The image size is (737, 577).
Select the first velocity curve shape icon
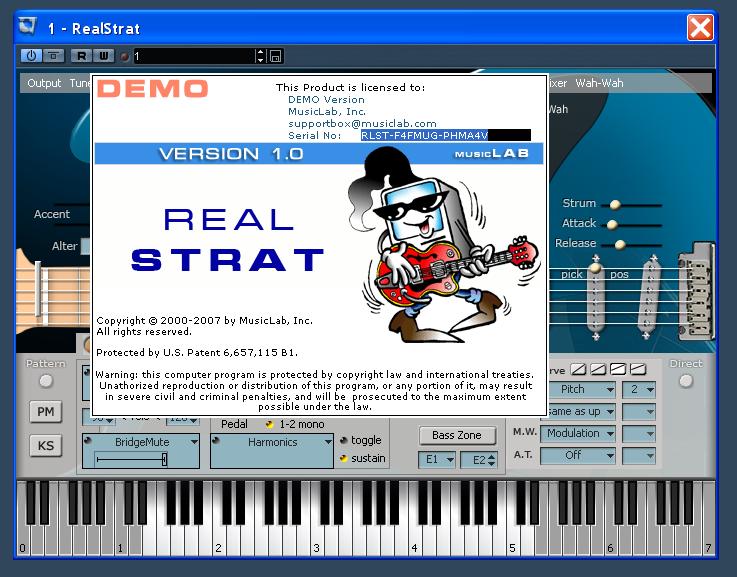click(578, 369)
